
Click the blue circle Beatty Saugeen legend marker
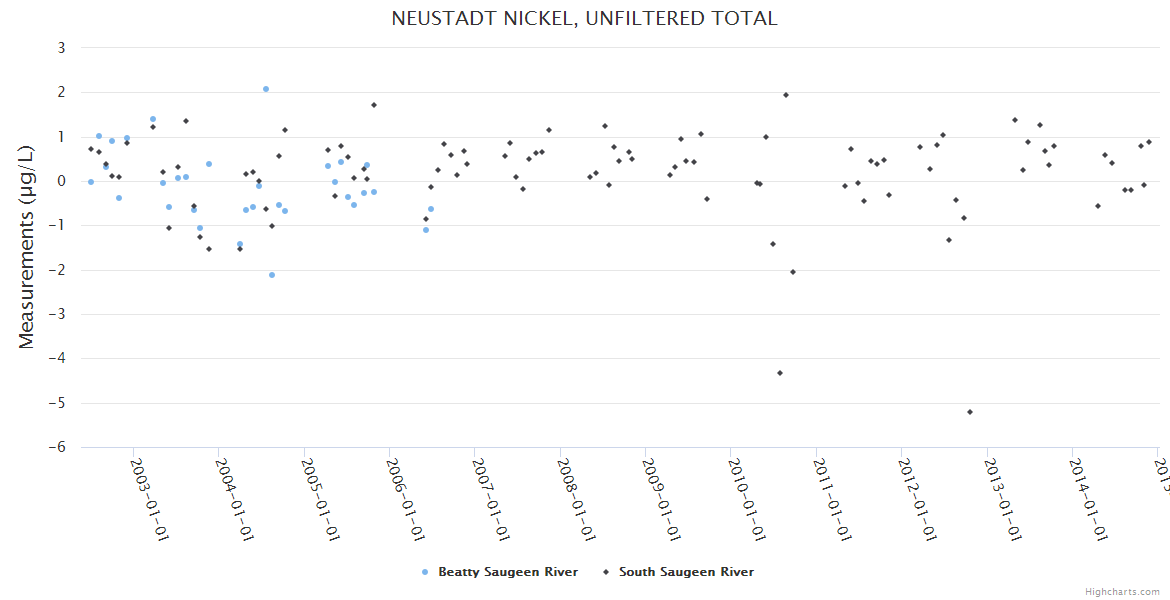[x=426, y=573]
